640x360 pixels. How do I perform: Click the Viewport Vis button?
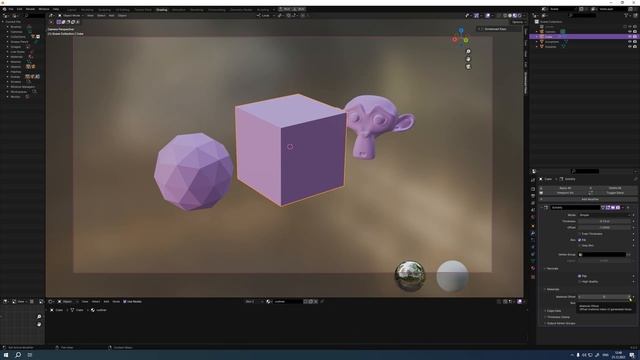click(x=565, y=193)
